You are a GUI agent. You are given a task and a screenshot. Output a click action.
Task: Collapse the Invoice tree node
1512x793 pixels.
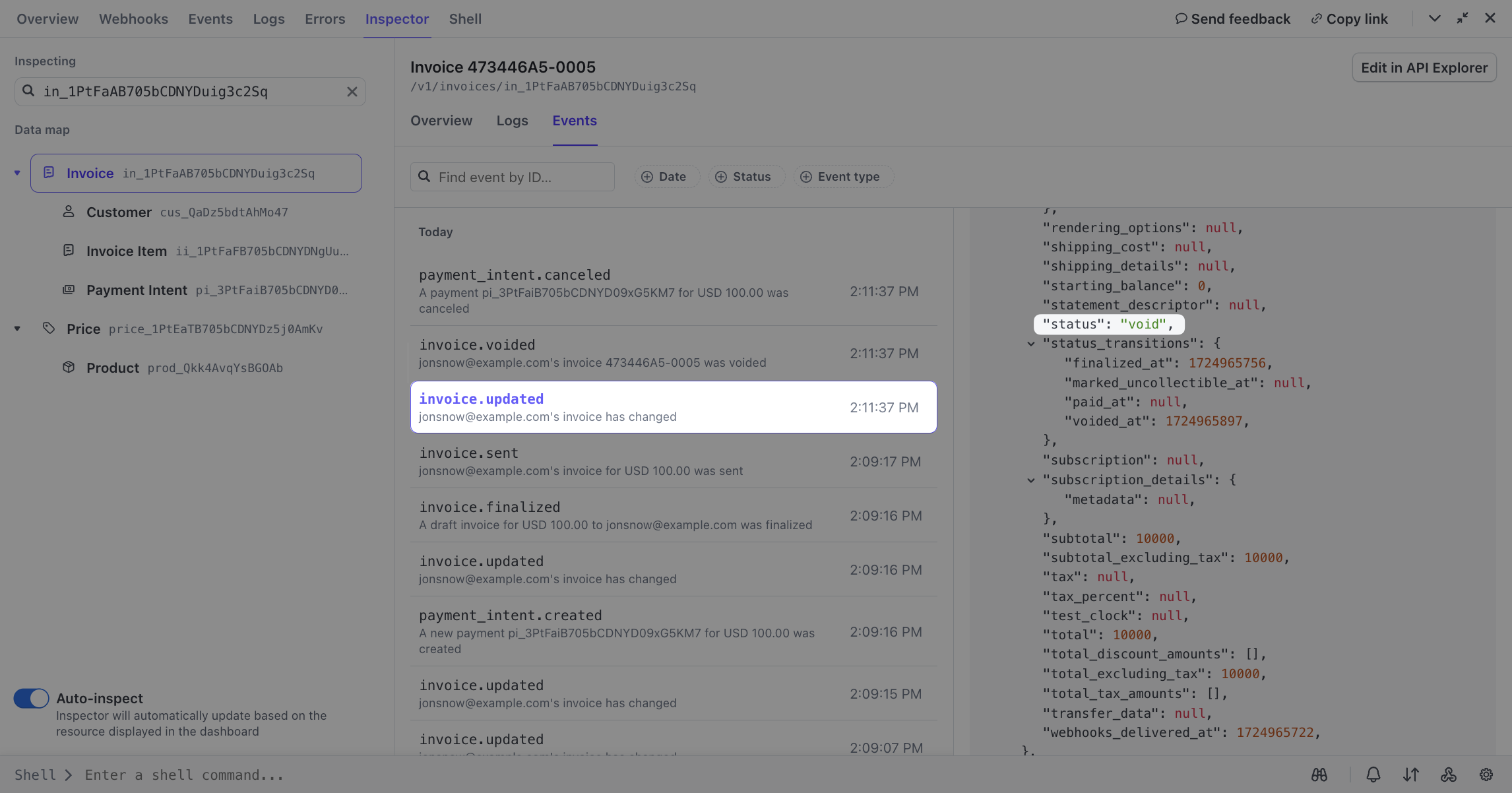(17, 173)
